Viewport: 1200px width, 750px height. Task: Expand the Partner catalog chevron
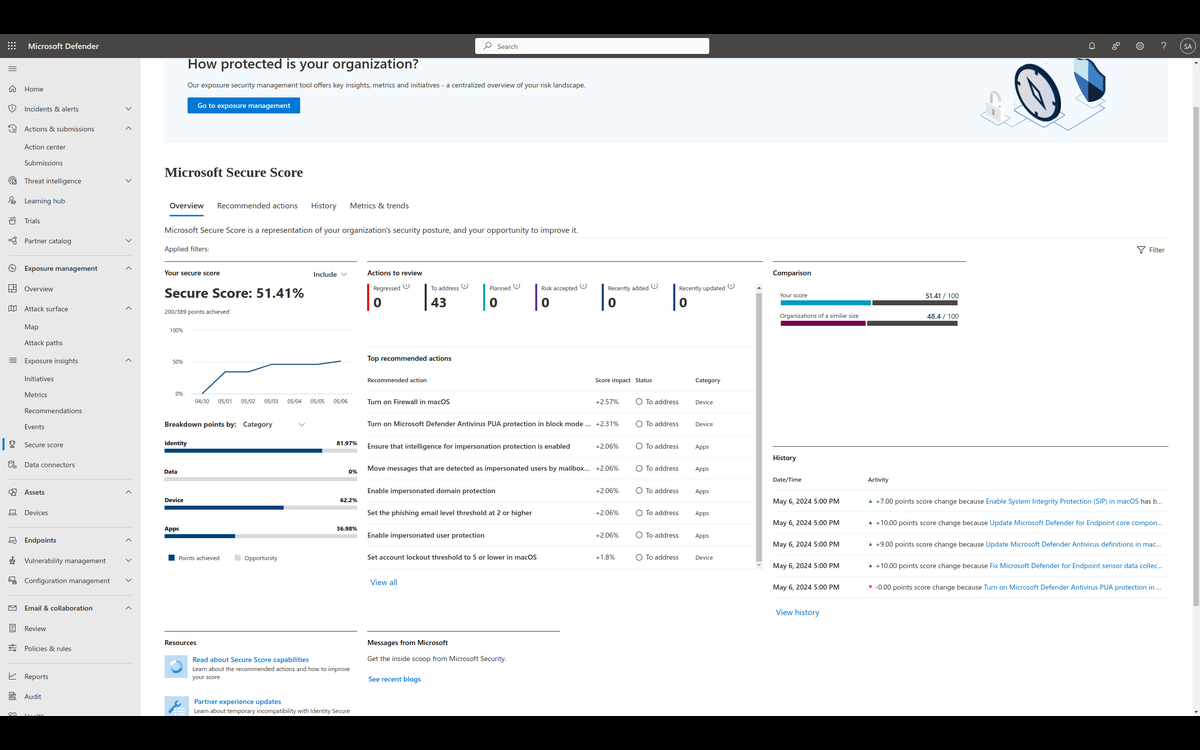pos(128,241)
